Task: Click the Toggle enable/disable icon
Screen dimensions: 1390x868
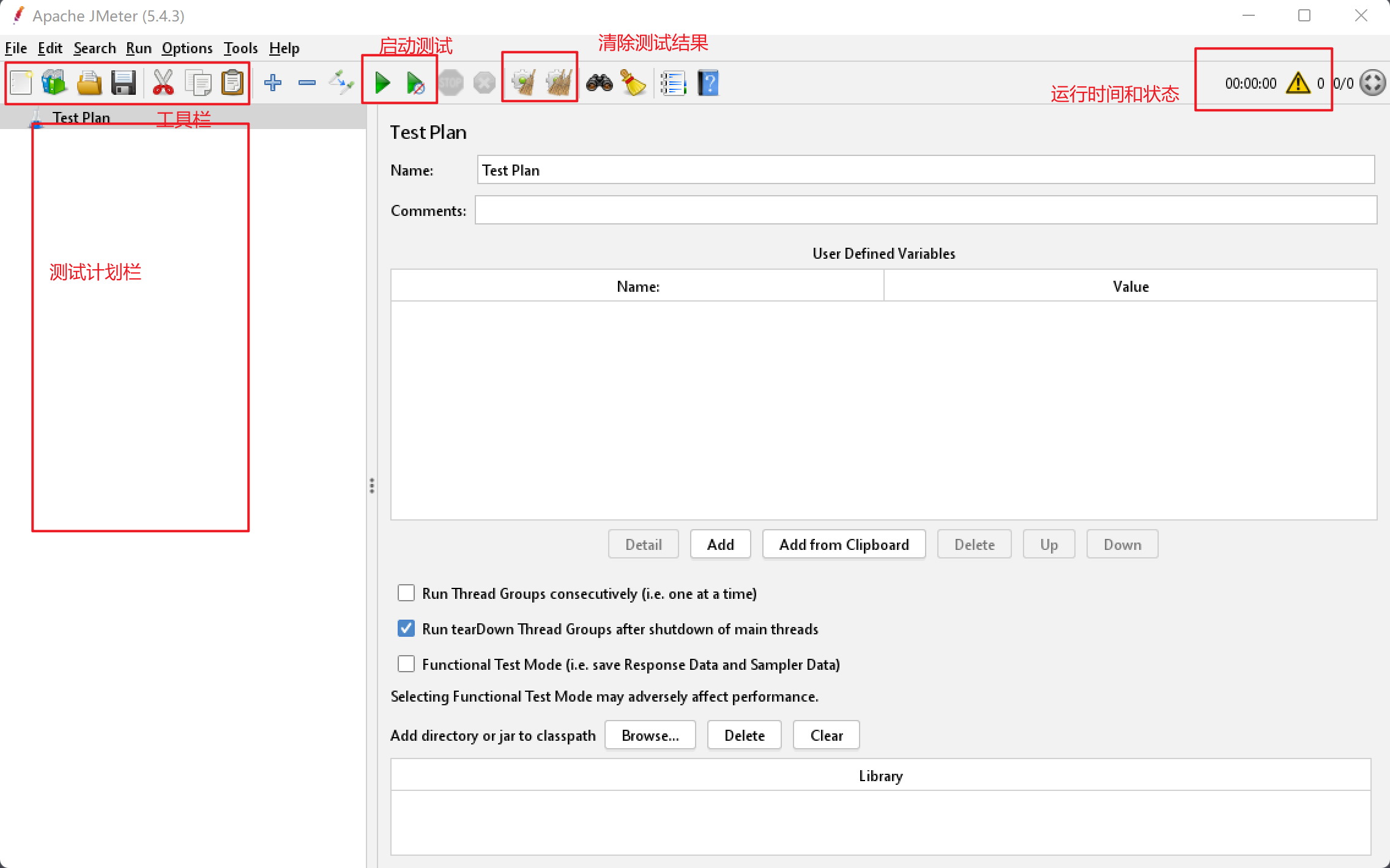Action: point(341,83)
